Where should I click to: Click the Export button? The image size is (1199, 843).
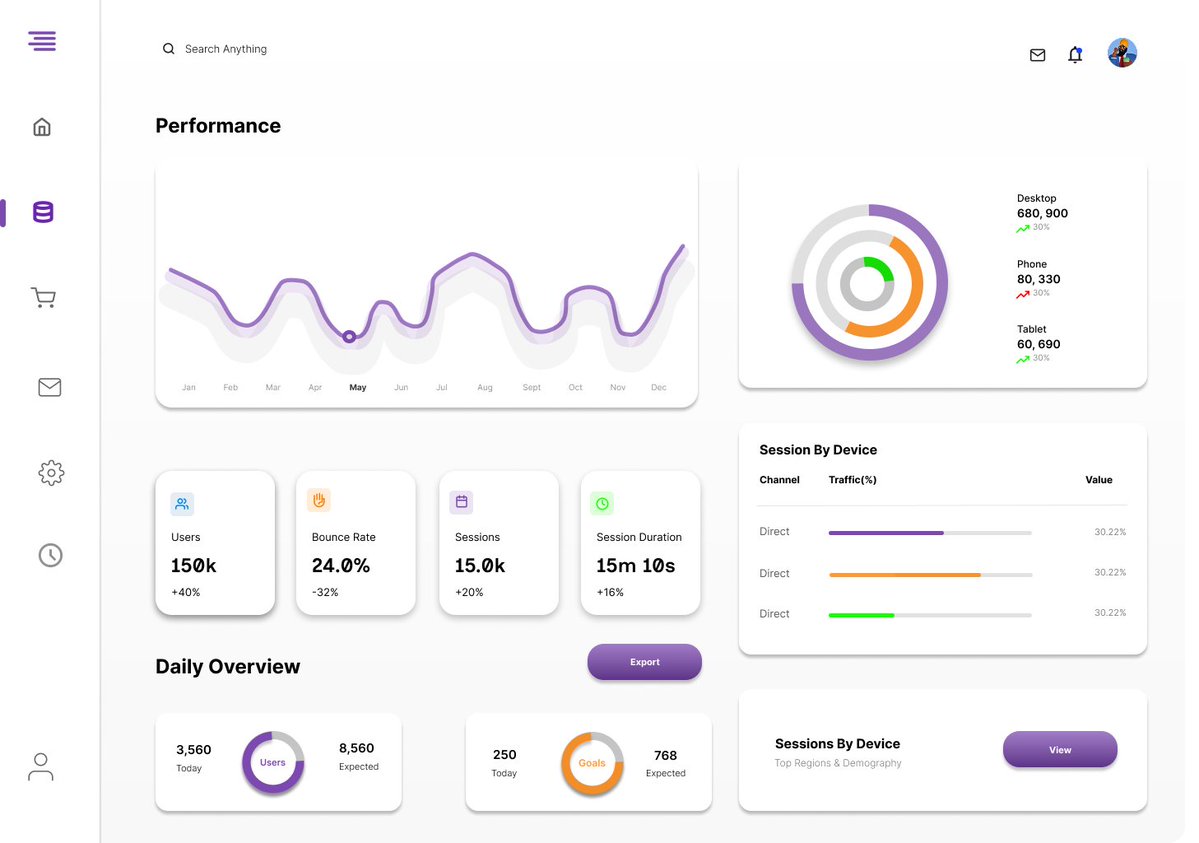(x=645, y=662)
